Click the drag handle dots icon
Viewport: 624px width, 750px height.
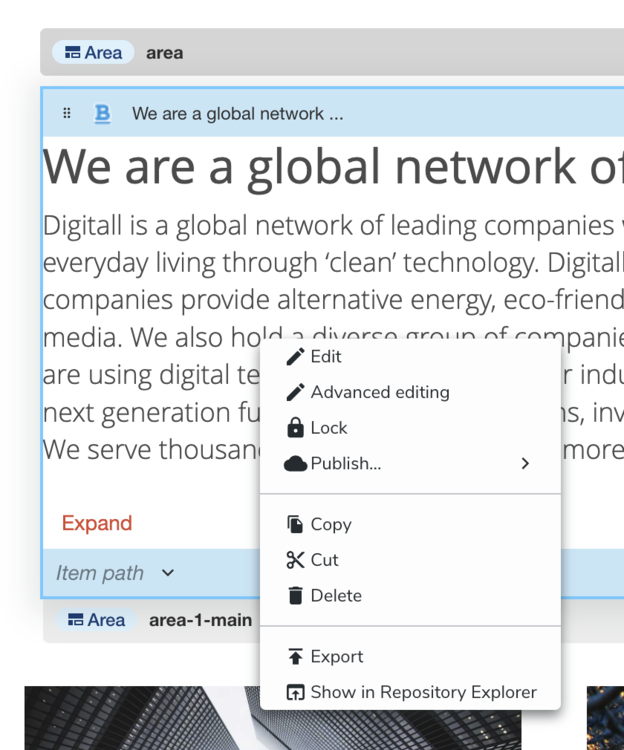pos(67,114)
